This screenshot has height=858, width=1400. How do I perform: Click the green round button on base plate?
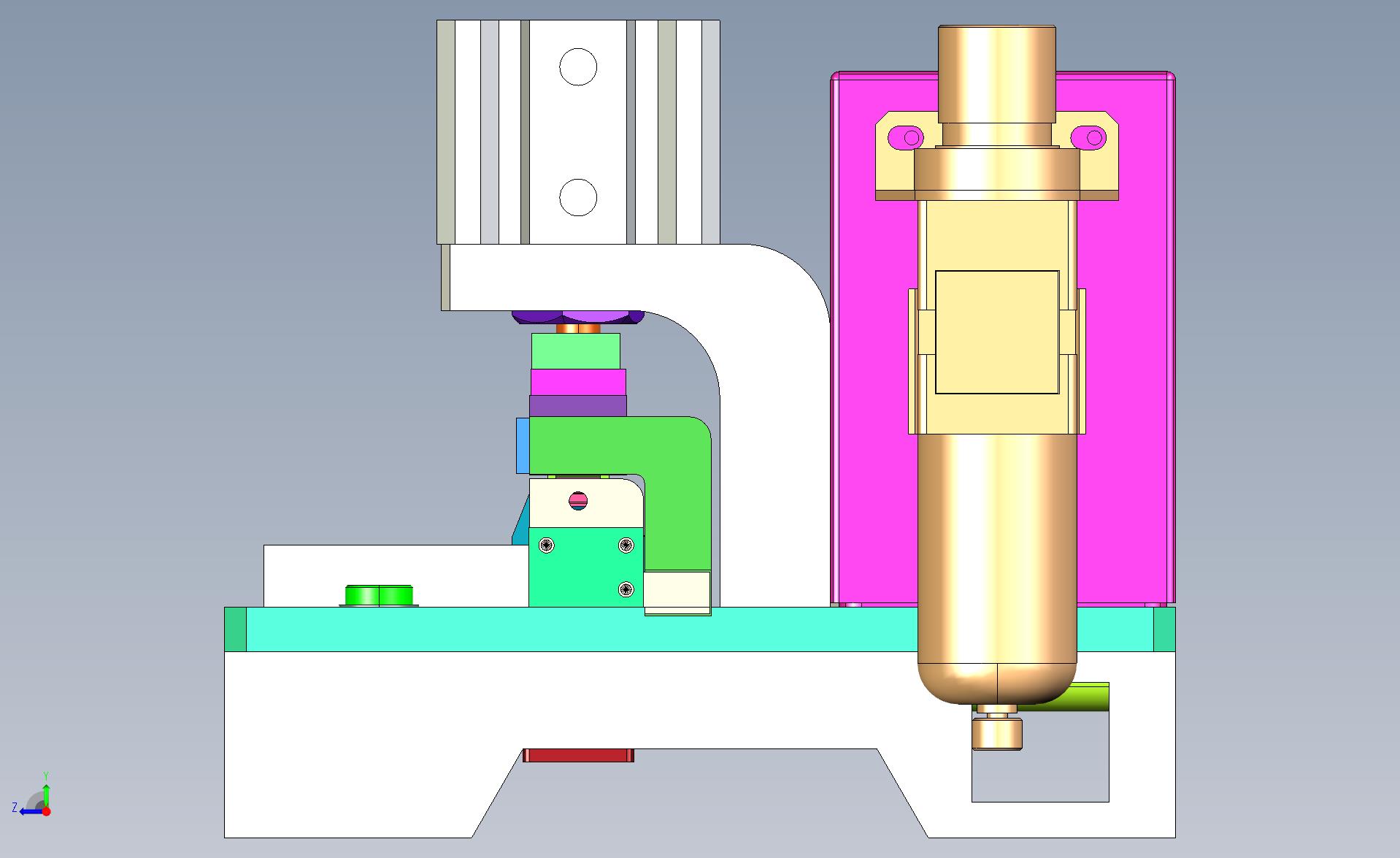click(379, 595)
